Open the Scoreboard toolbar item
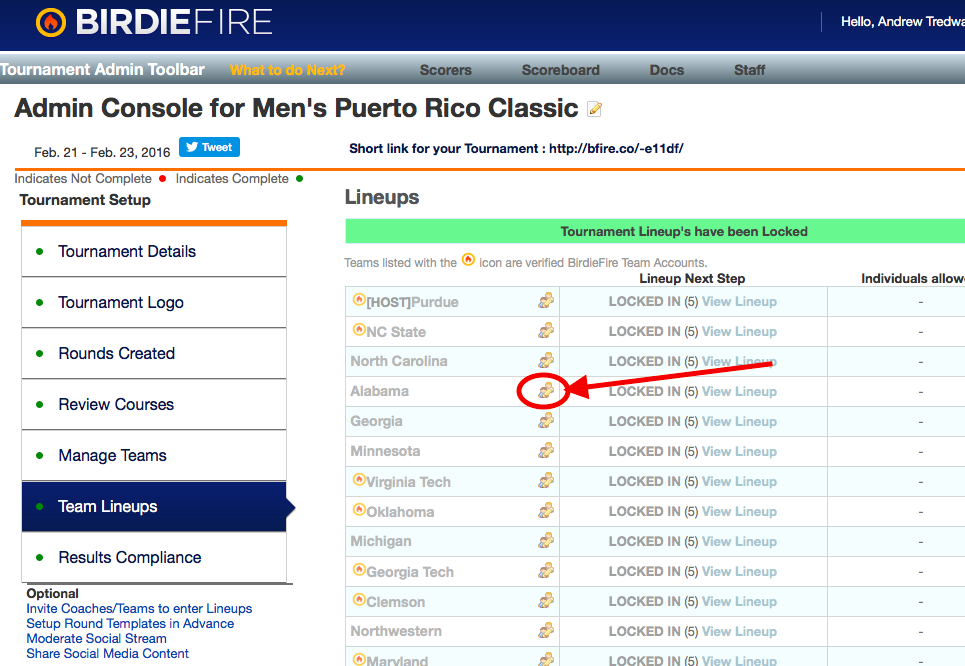 [560, 70]
